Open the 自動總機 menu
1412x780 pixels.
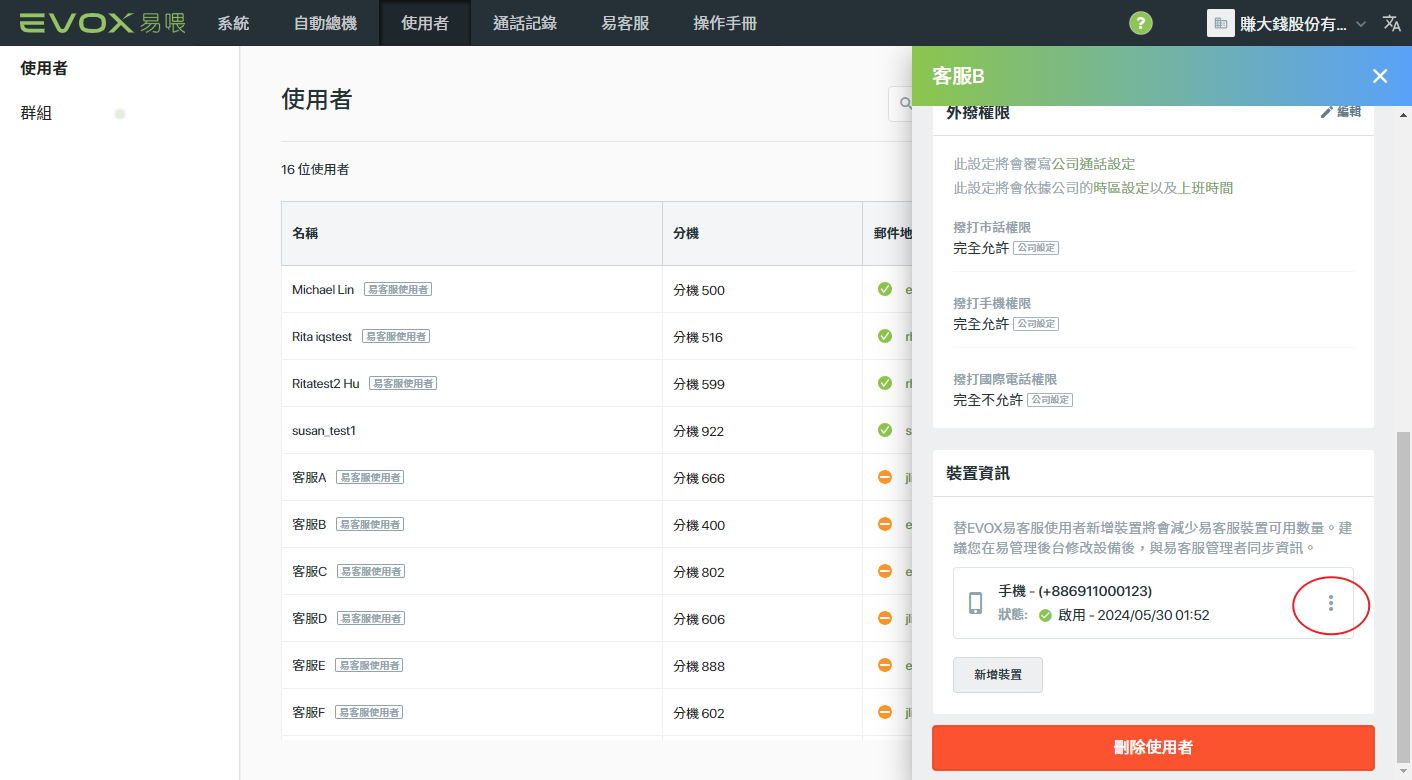click(325, 23)
